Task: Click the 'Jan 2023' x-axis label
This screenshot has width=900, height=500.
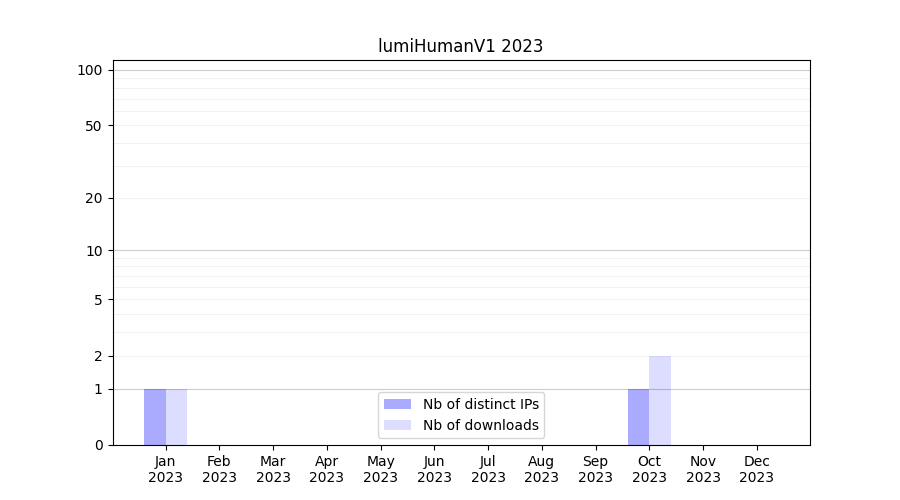Action: [165, 469]
